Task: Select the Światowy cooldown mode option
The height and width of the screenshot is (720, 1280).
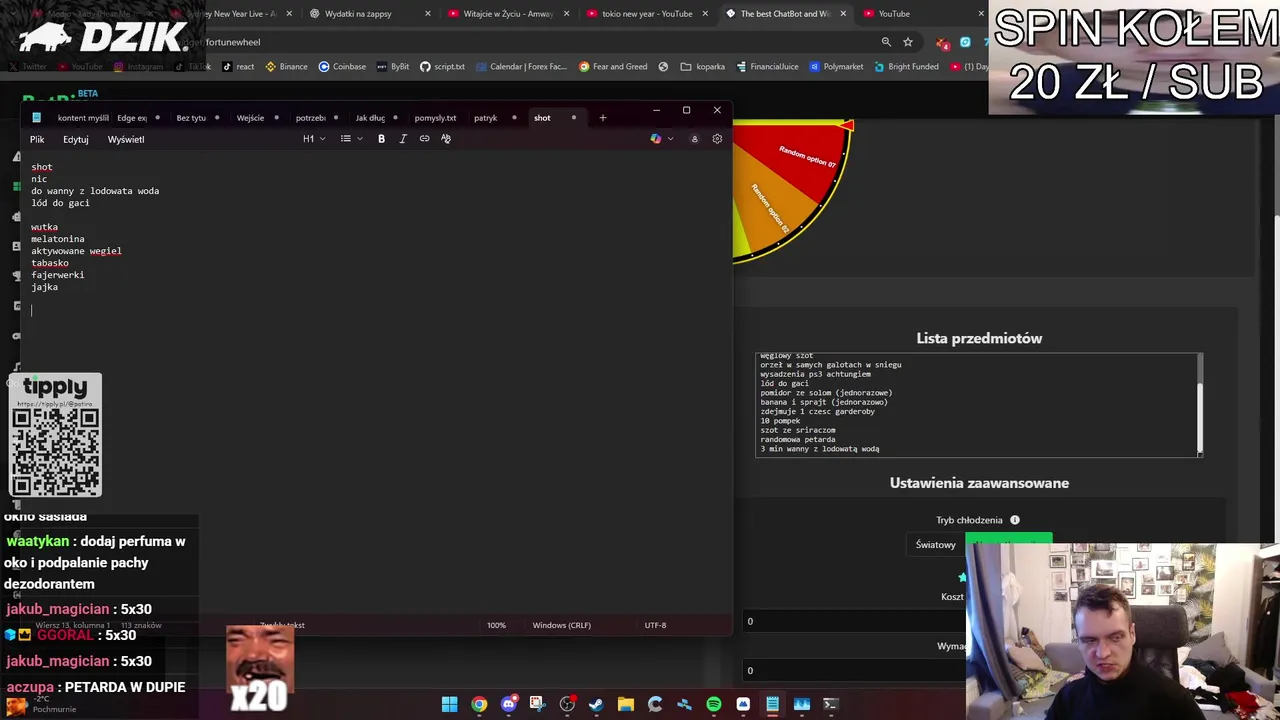Action: 936,545
